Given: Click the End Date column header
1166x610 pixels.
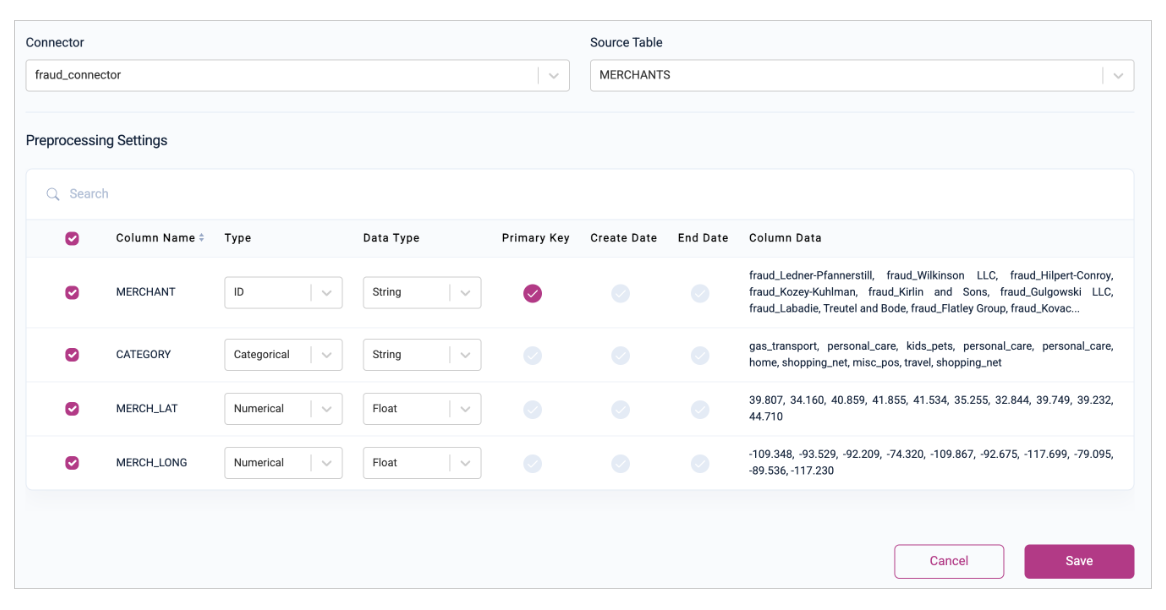Looking at the screenshot, I should tap(703, 238).
